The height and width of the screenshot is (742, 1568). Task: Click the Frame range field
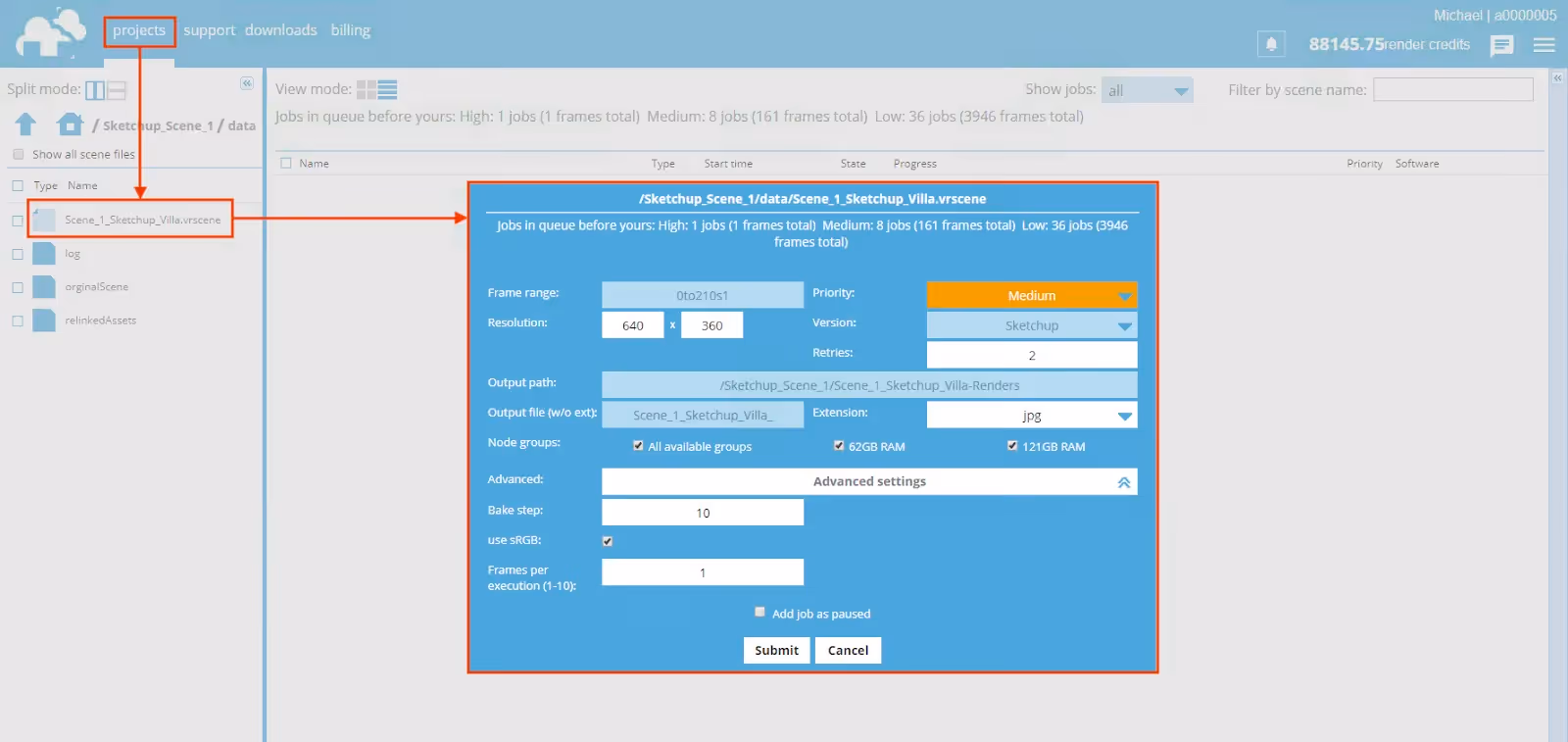pos(703,295)
